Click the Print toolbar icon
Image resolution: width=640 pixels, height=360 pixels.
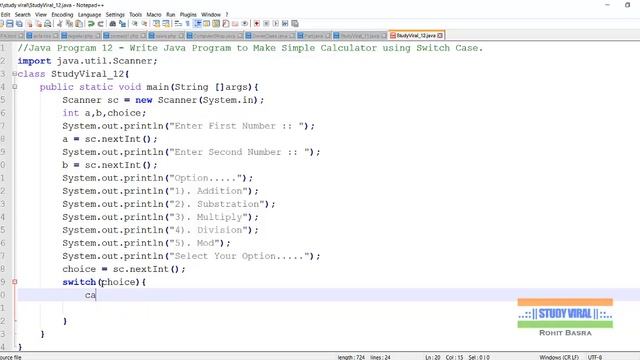tap(48, 24)
